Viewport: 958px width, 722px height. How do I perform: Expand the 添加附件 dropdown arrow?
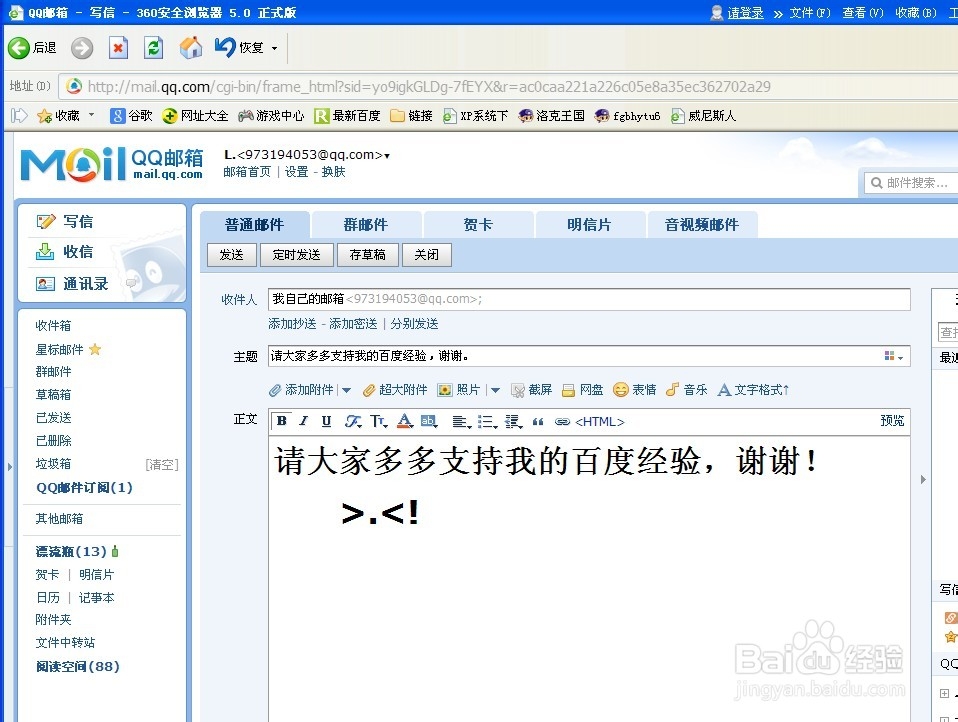345,390
